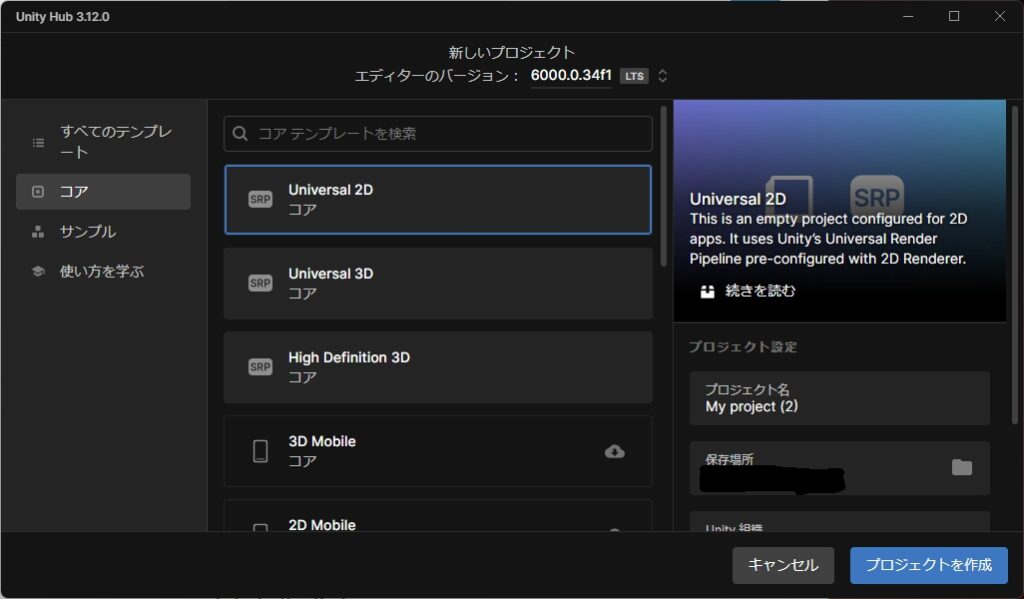Image resolution: width=1024 pixels, height=599 pixels.
Task: Click the icon beside 続きを読む
Action: [707, 291]
